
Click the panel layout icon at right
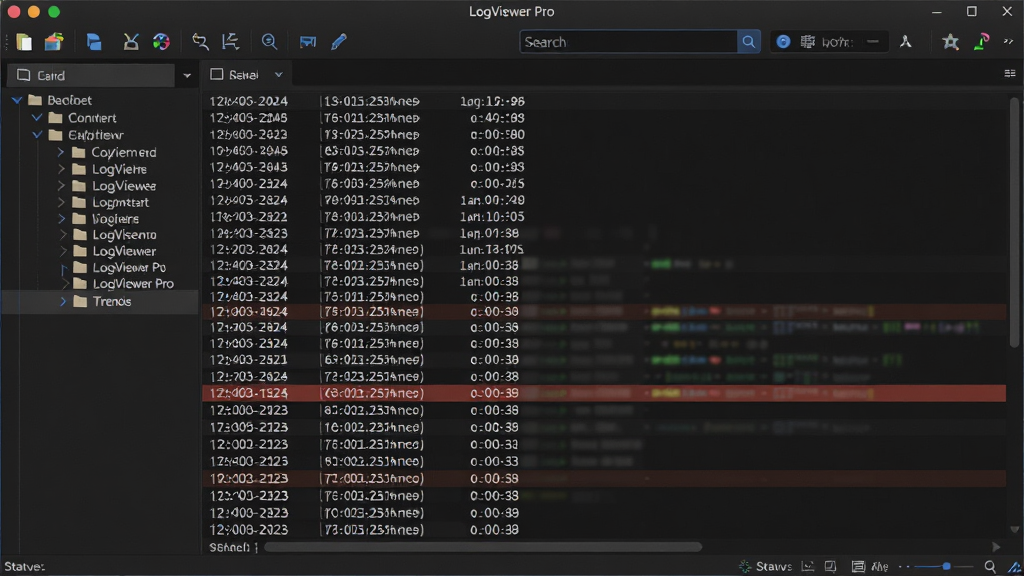click(1010, 74)
